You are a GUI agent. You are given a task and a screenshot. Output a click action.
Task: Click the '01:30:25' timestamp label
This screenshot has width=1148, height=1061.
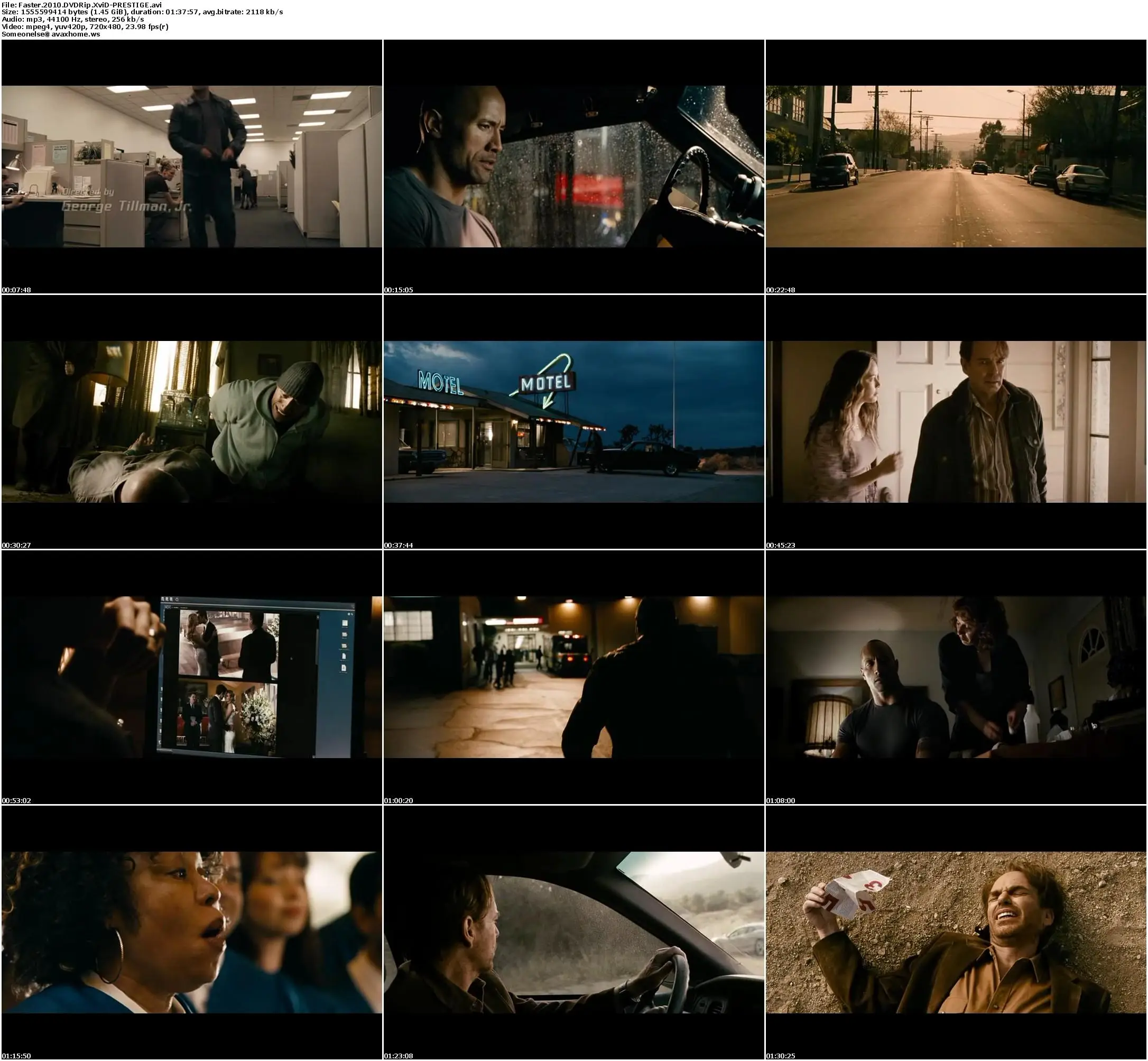click(781, 1056)
